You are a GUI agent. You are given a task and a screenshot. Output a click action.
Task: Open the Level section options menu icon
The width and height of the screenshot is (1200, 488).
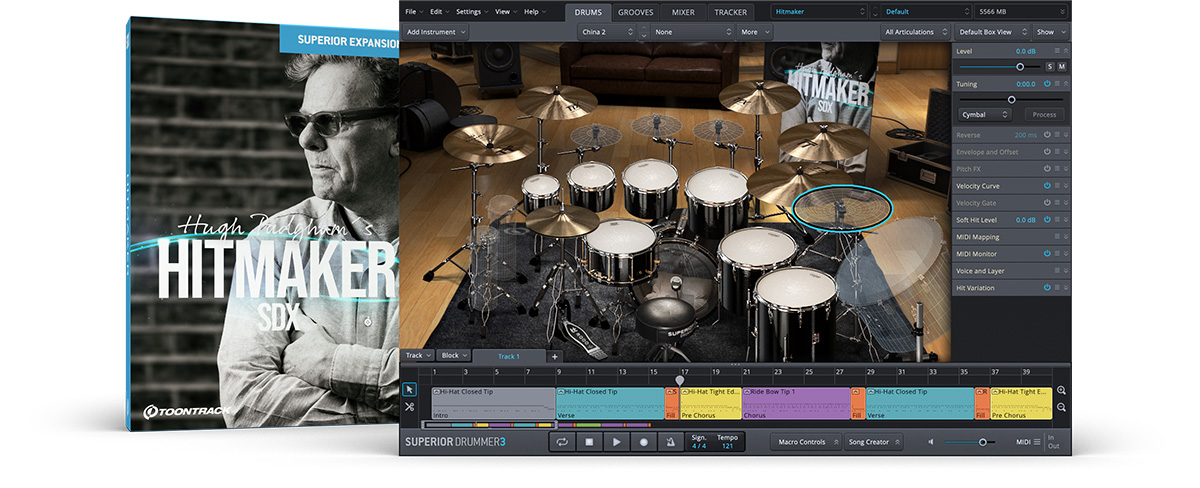click(1057, 51)
